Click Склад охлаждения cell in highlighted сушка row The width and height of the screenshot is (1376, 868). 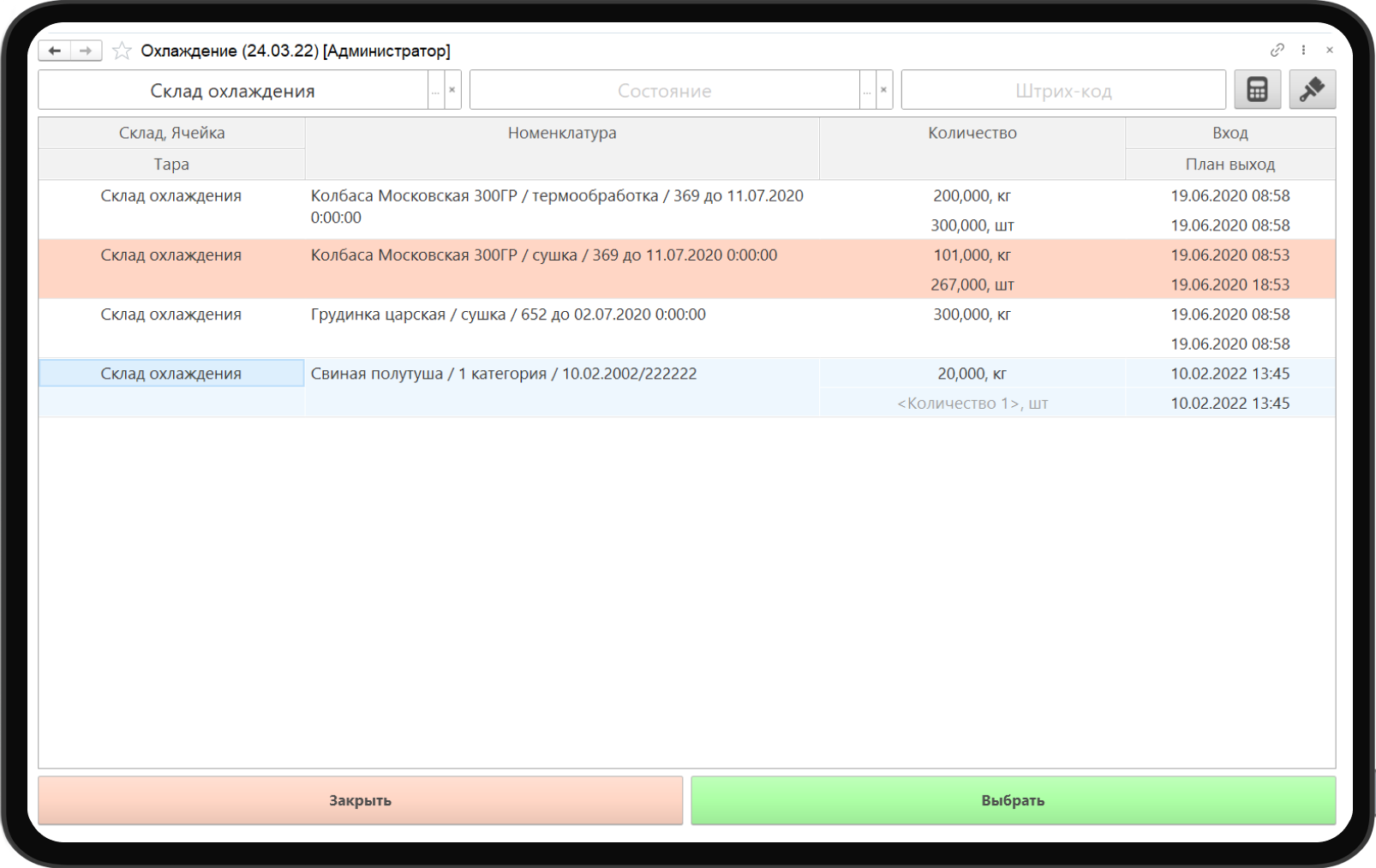click(x=171, y=255)
